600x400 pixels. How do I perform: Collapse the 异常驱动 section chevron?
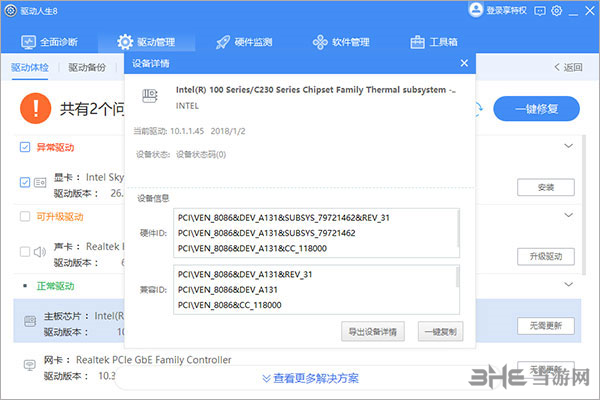569,146
